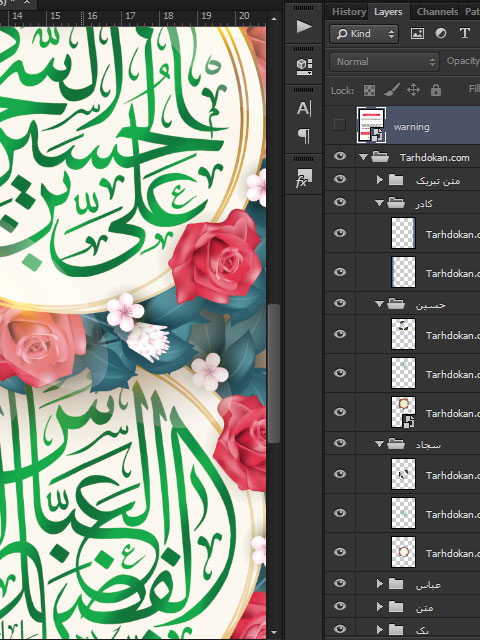Viewport: 480px width, 640px height.
Task: Hide the Tarhdokan.com group
Action: pyautogui.click(x=340, y=157)
